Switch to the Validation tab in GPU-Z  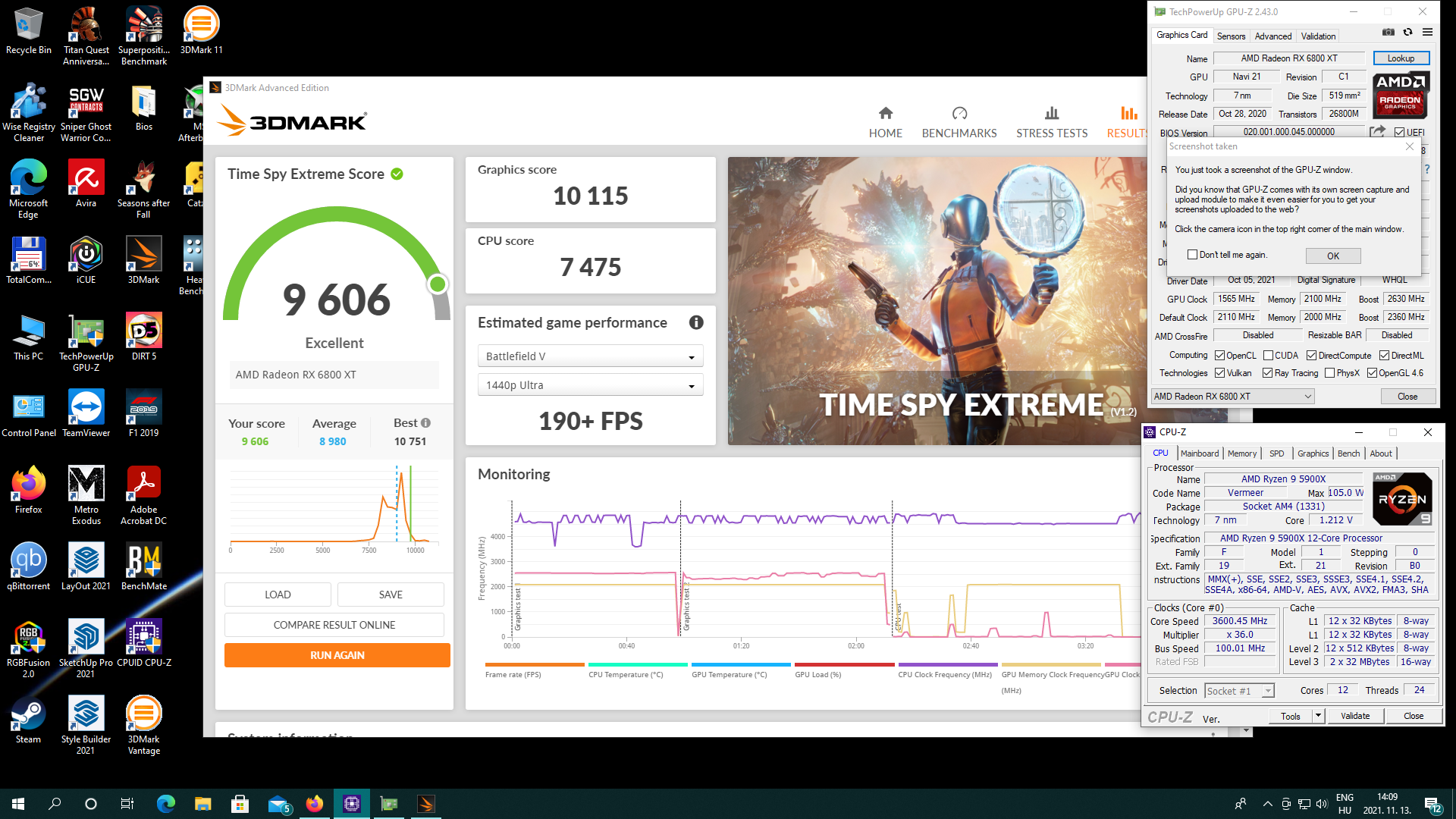(1318, 36)
